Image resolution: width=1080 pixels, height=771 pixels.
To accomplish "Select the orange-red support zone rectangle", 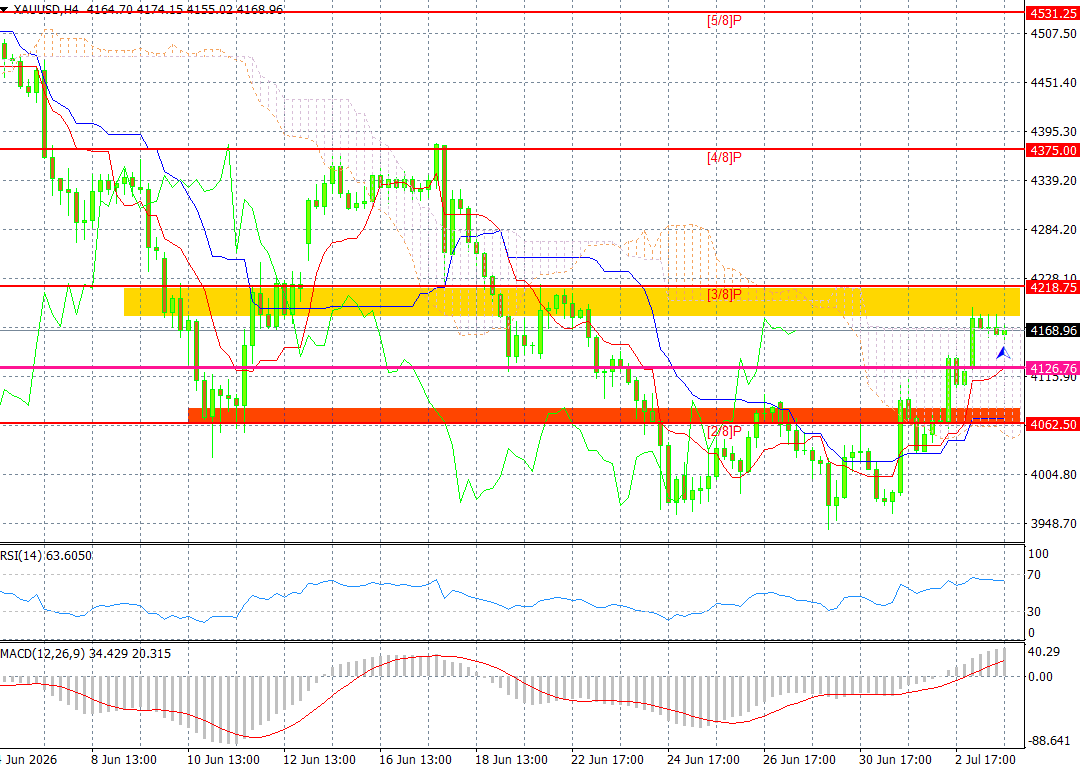I will pyautogui.click(x=604, y=415).
